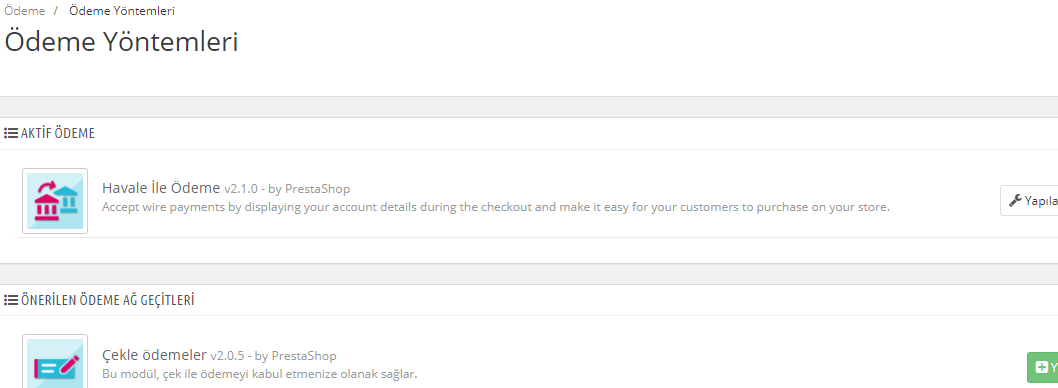Open the Havale İle Ödeme module title
The height and width of the screenshot is (388, 1058).
tap(161, 188)
